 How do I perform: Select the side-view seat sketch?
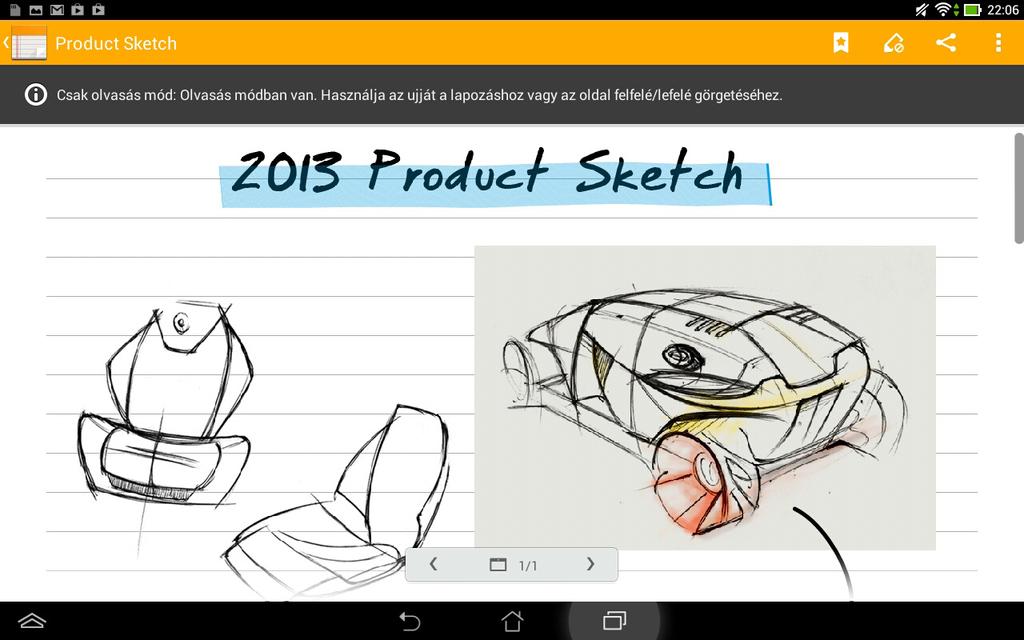[336, 500]
